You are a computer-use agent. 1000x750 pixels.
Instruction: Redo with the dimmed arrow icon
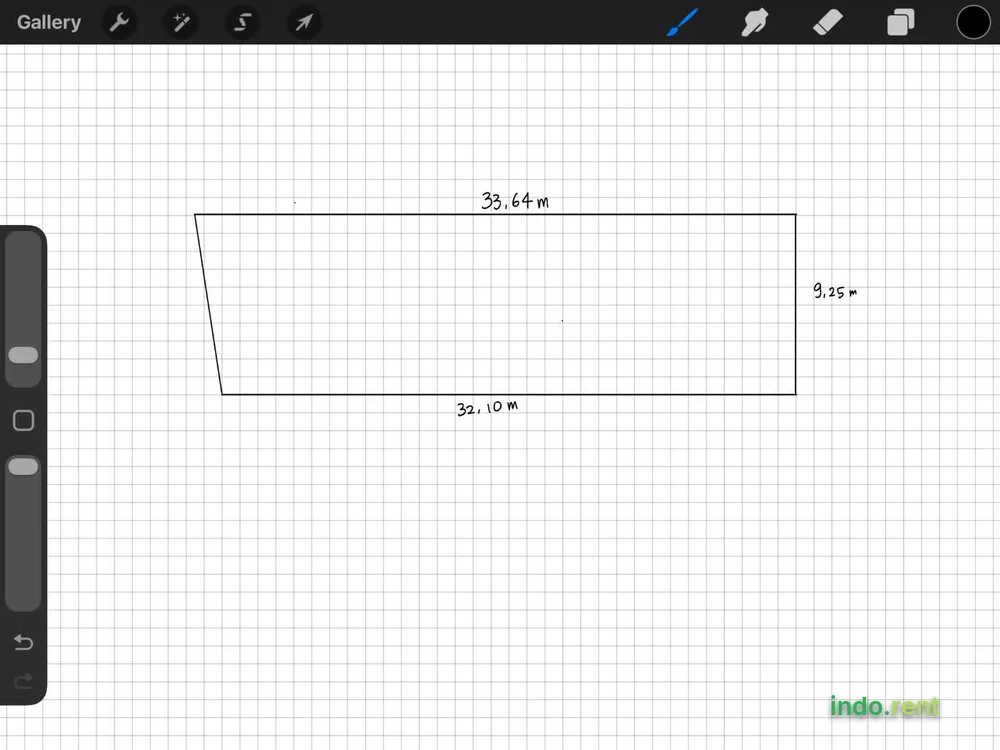click(24, 682)
